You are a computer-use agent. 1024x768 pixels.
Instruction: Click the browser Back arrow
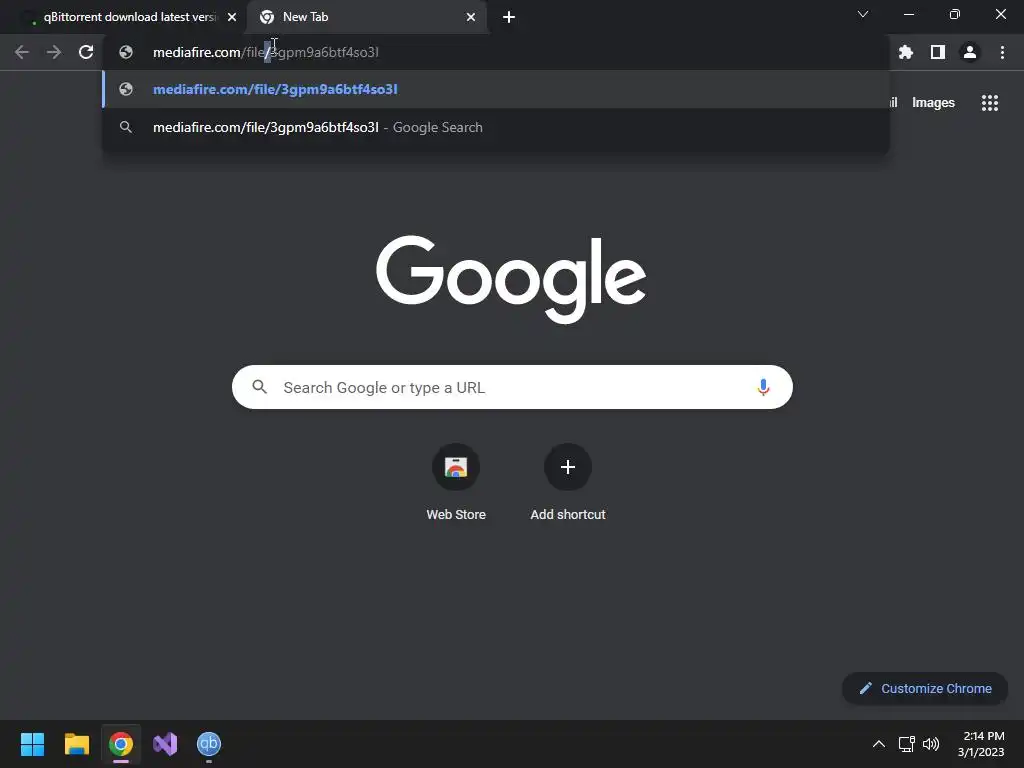point(22,52)
